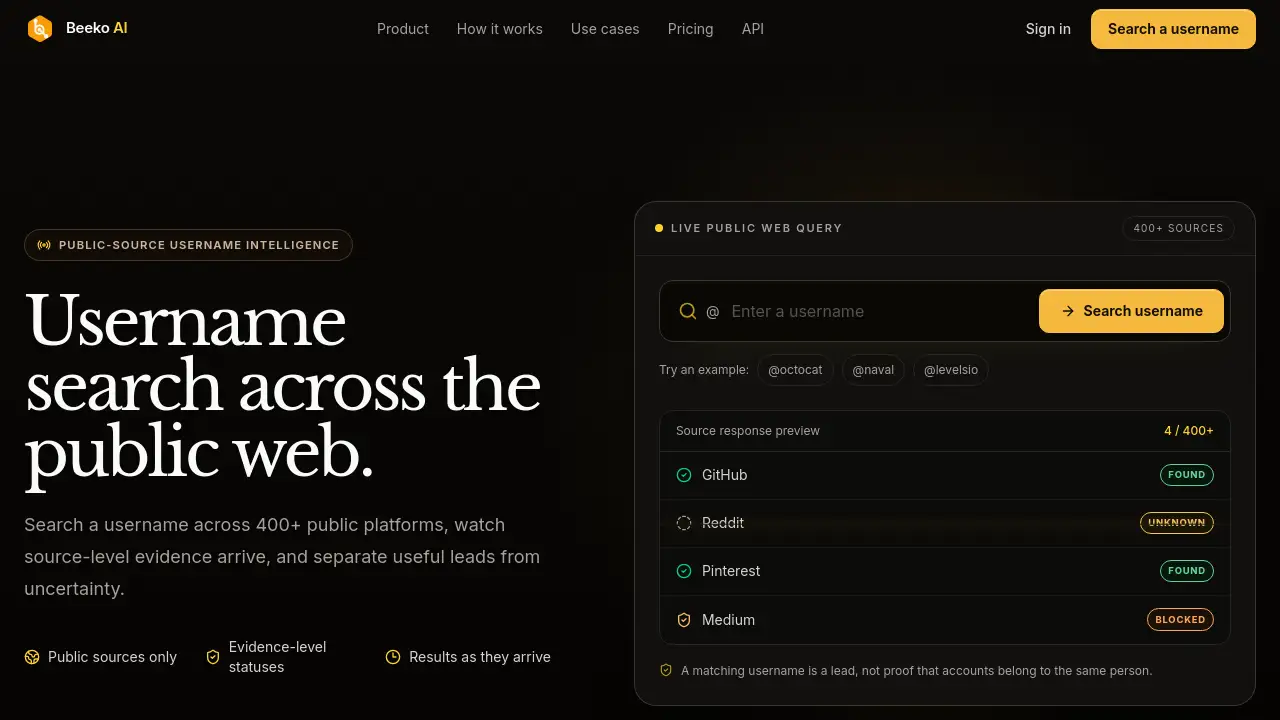Click the green check icon beside Pinterest
Screen dimensions: 1280x720
point(684,571)
